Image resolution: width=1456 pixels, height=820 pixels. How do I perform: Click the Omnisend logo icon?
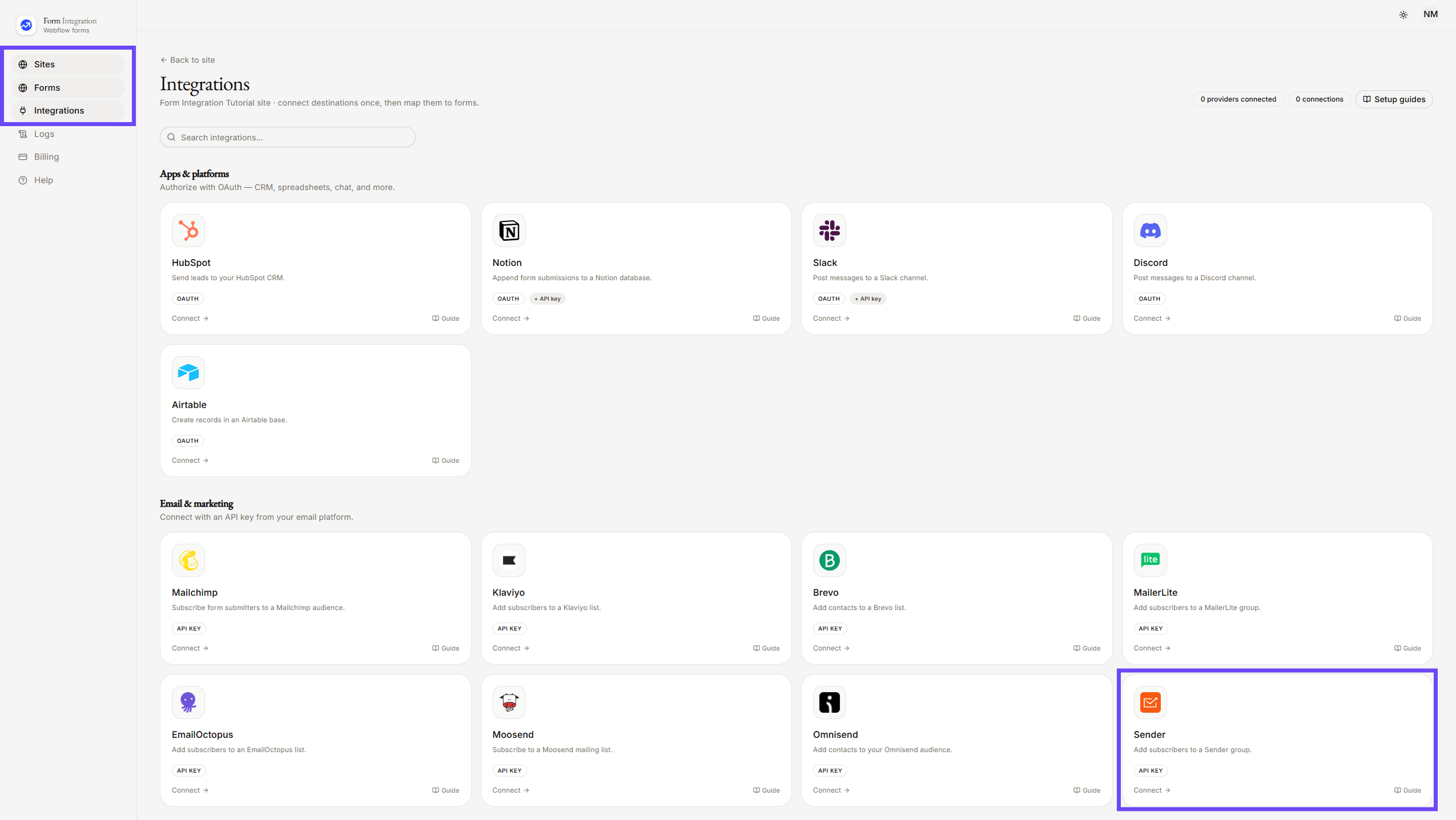[829, 702]
